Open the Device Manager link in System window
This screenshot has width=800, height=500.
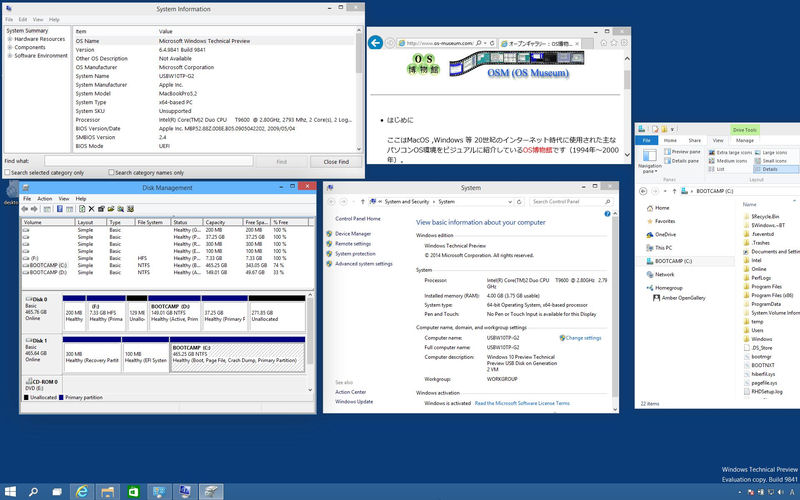tap(353, 234)
